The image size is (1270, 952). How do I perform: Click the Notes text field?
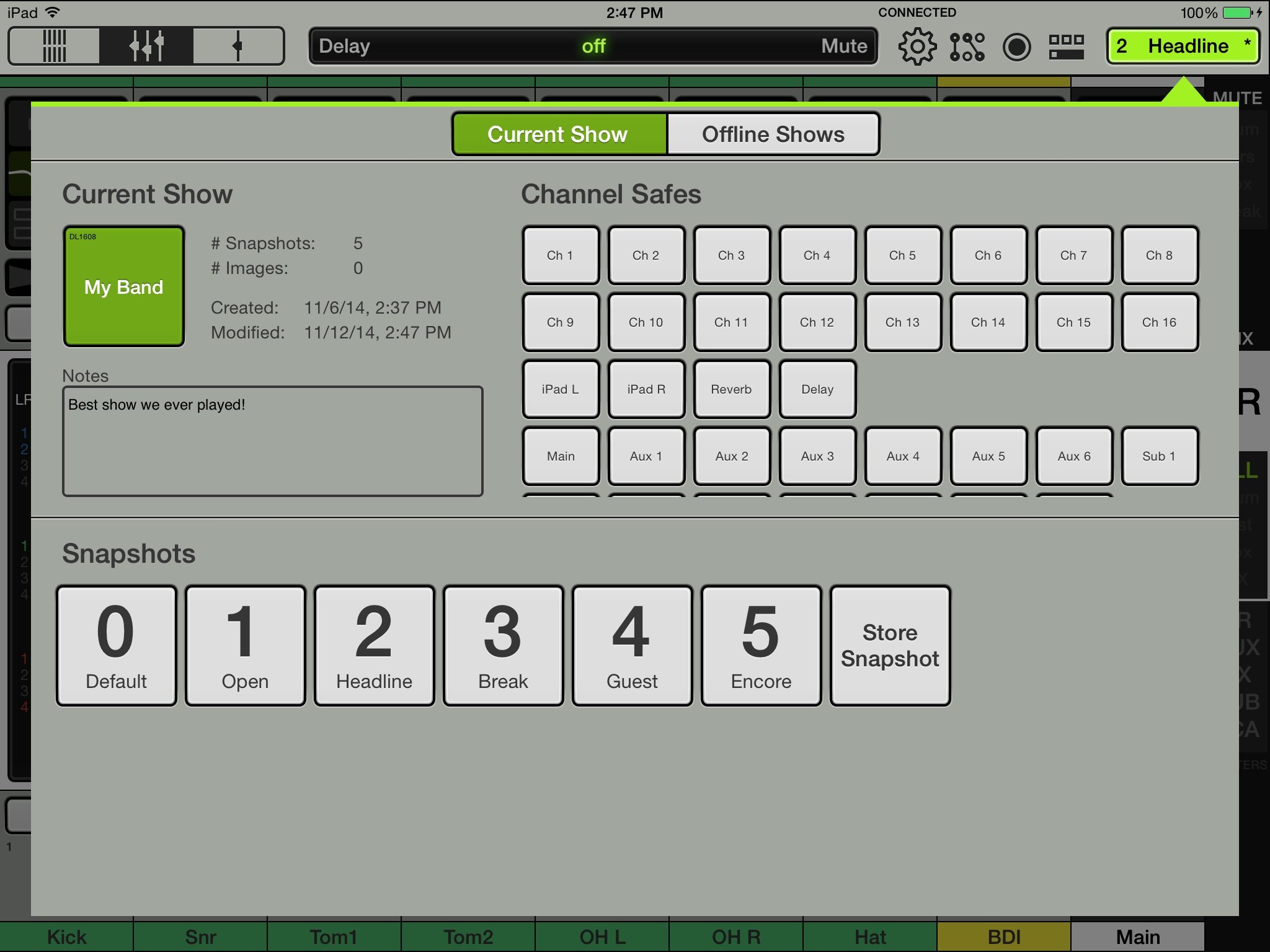273,441
